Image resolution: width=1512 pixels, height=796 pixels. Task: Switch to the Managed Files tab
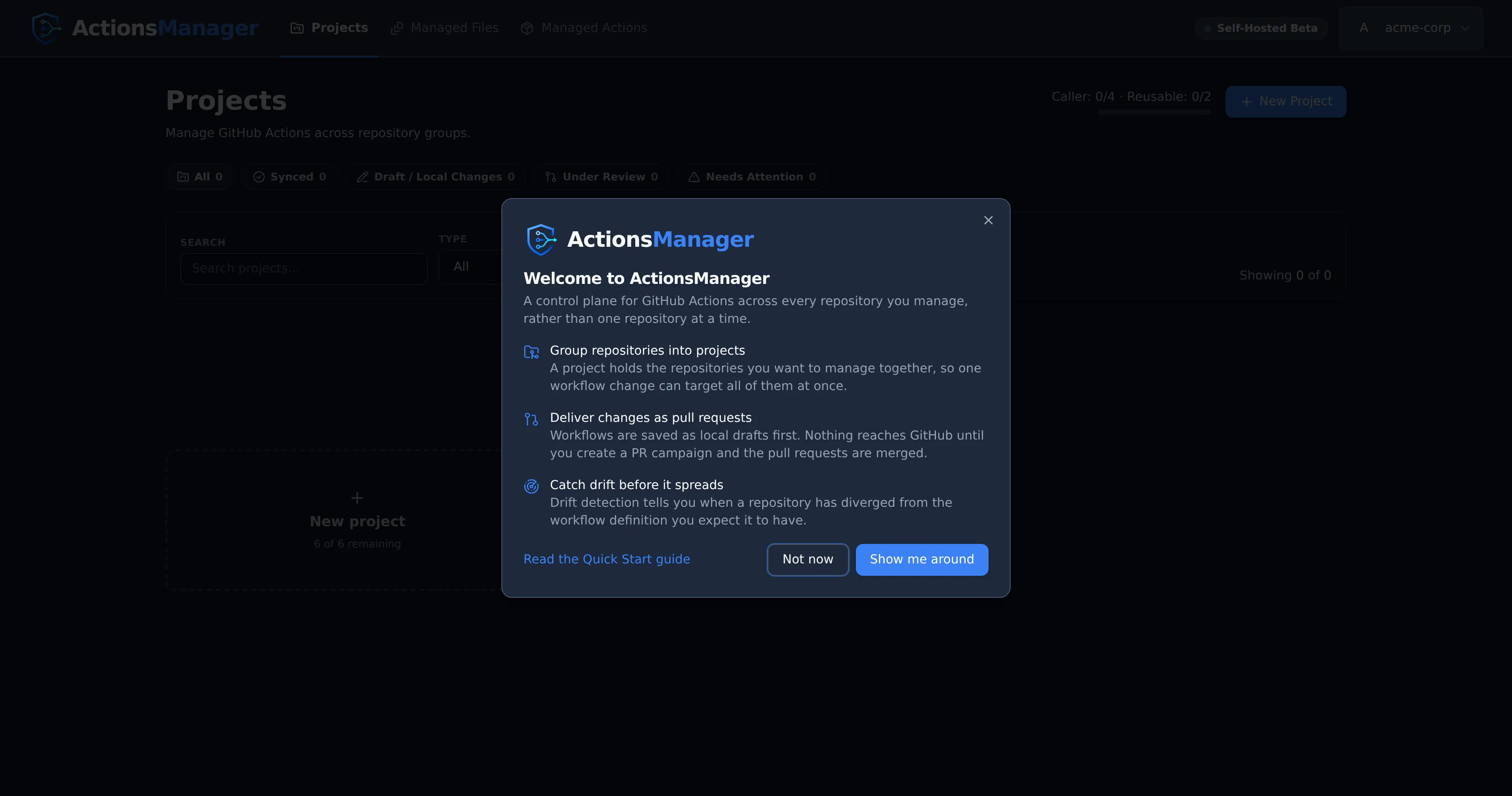point(444,28)
